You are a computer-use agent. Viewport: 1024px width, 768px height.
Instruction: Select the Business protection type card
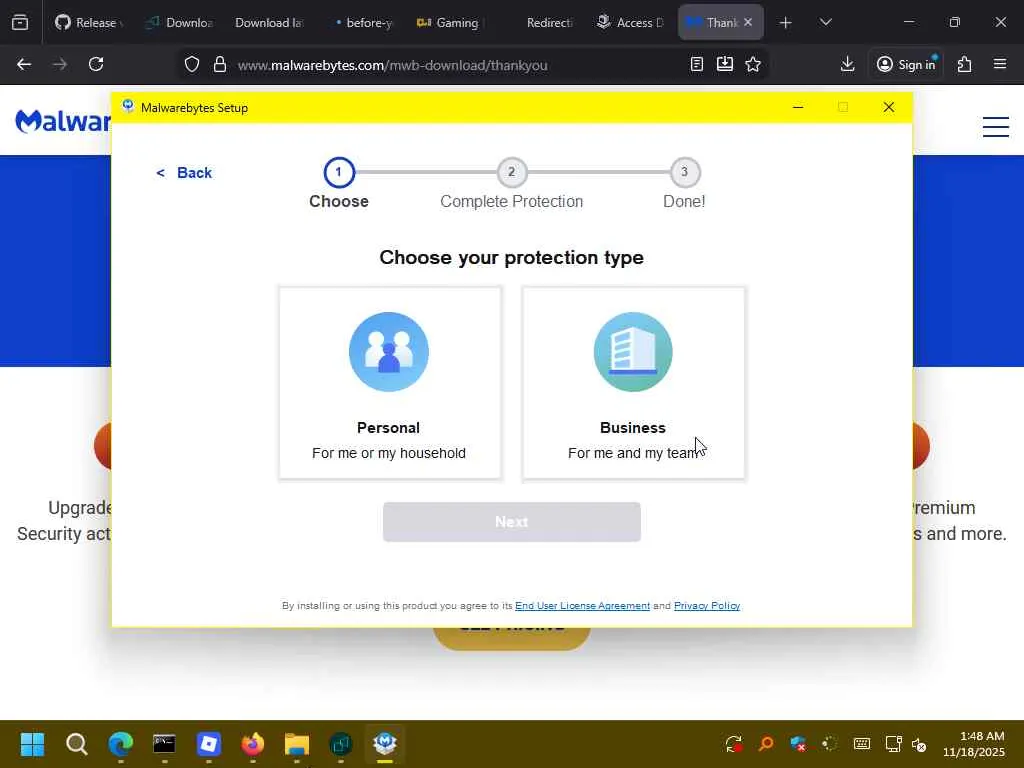(x=633, y=383)
